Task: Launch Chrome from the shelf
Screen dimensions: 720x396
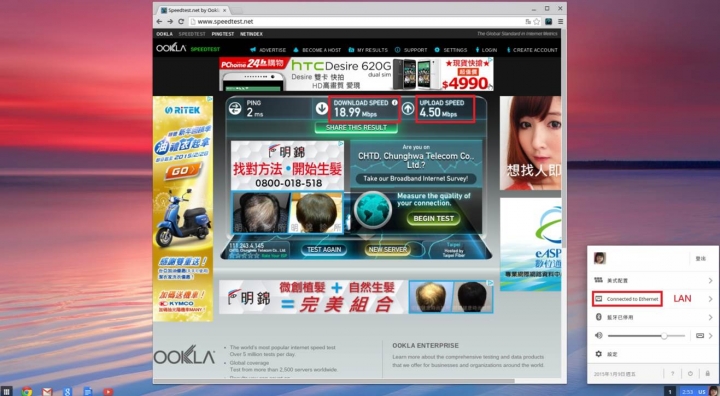Action: tap(27, 391)
